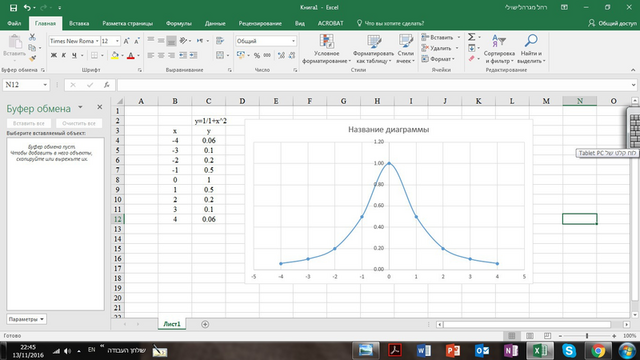Click the Save icon in quick access toolbar

[13, 7]
